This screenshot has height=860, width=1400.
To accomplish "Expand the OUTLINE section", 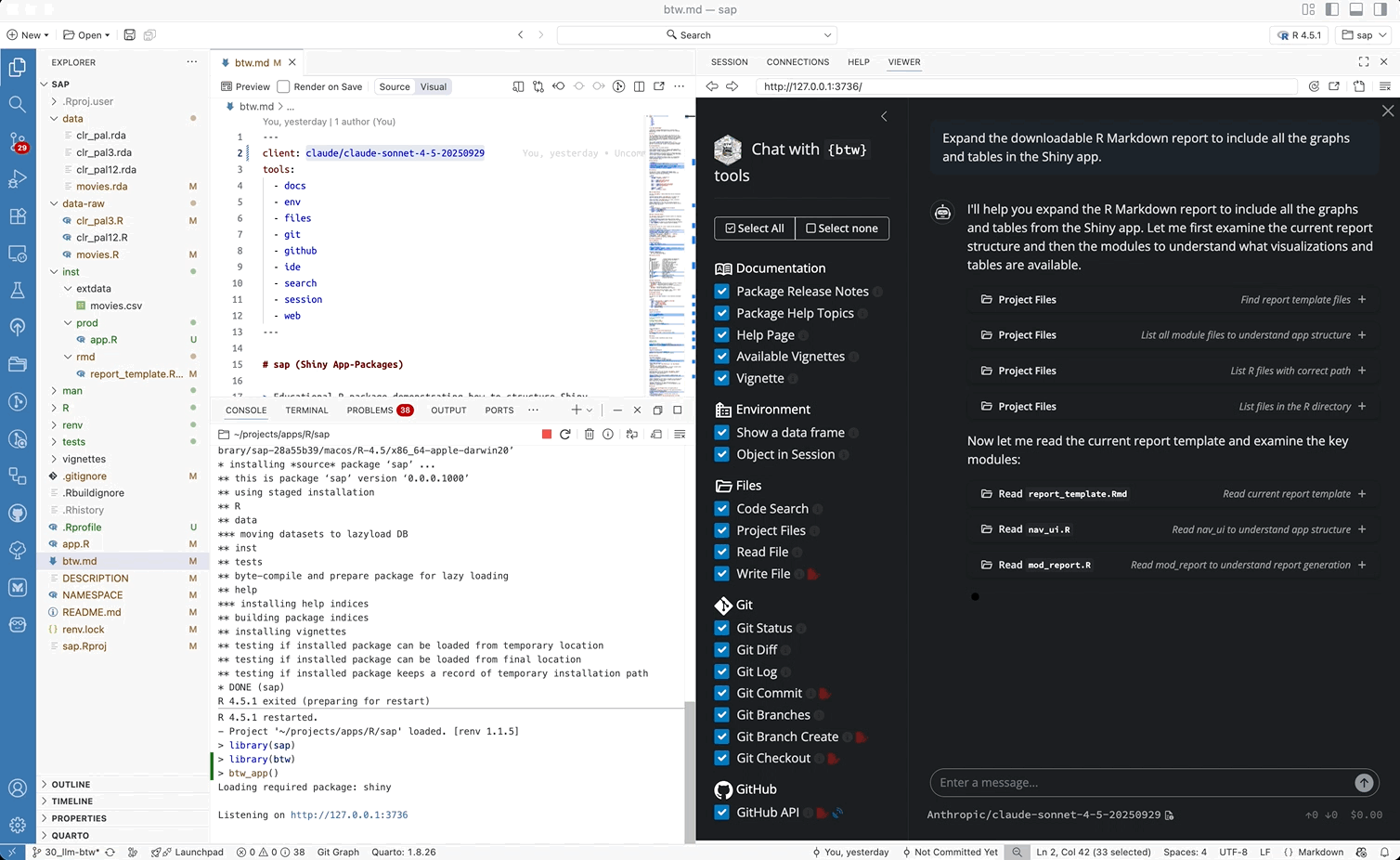I will pos(71,785).
